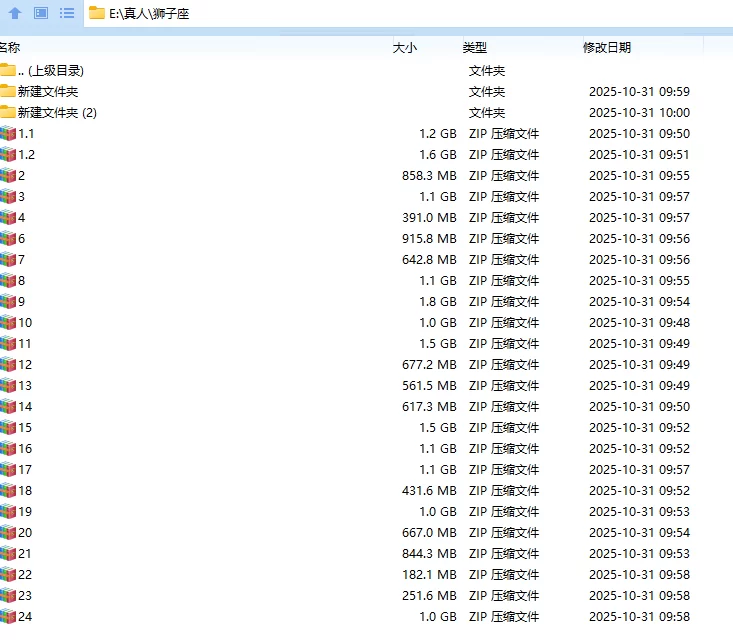
Task: Select the ZIP archive icon for 1.1
Action: 8,134
